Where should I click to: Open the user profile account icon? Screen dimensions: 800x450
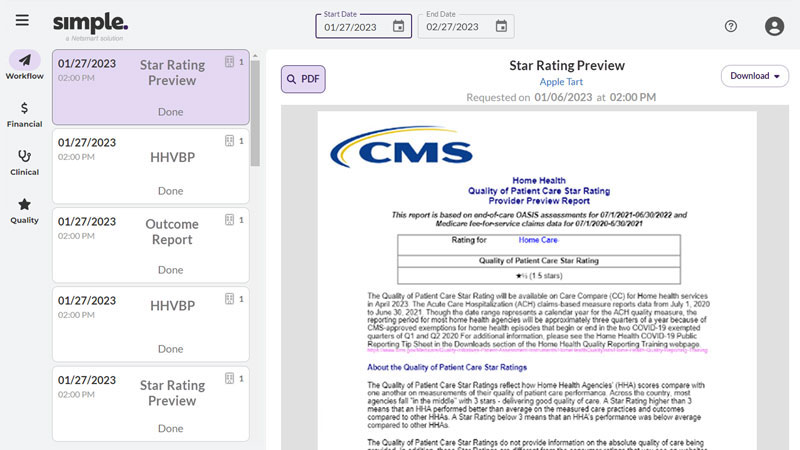coord(773,27)
